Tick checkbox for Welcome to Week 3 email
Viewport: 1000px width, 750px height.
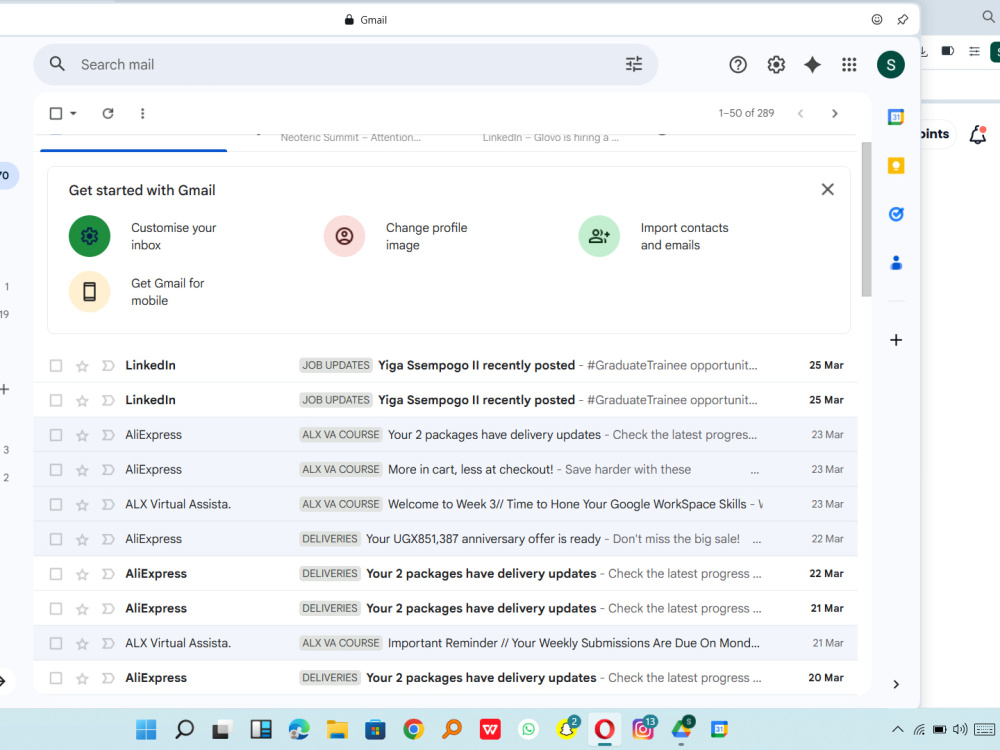(x=56, y=504)
